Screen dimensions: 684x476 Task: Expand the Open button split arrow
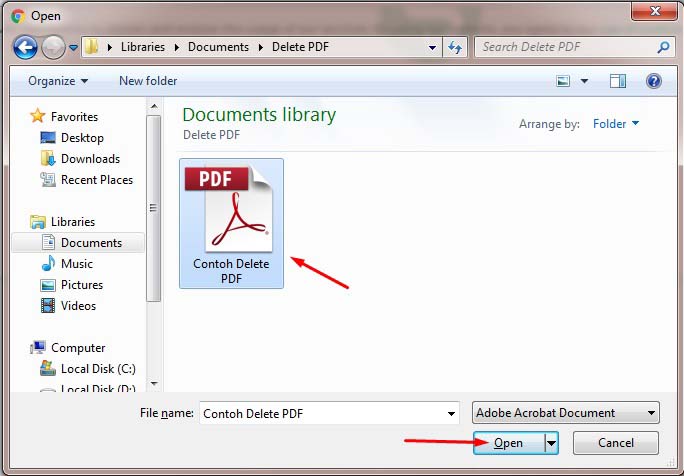551,443
